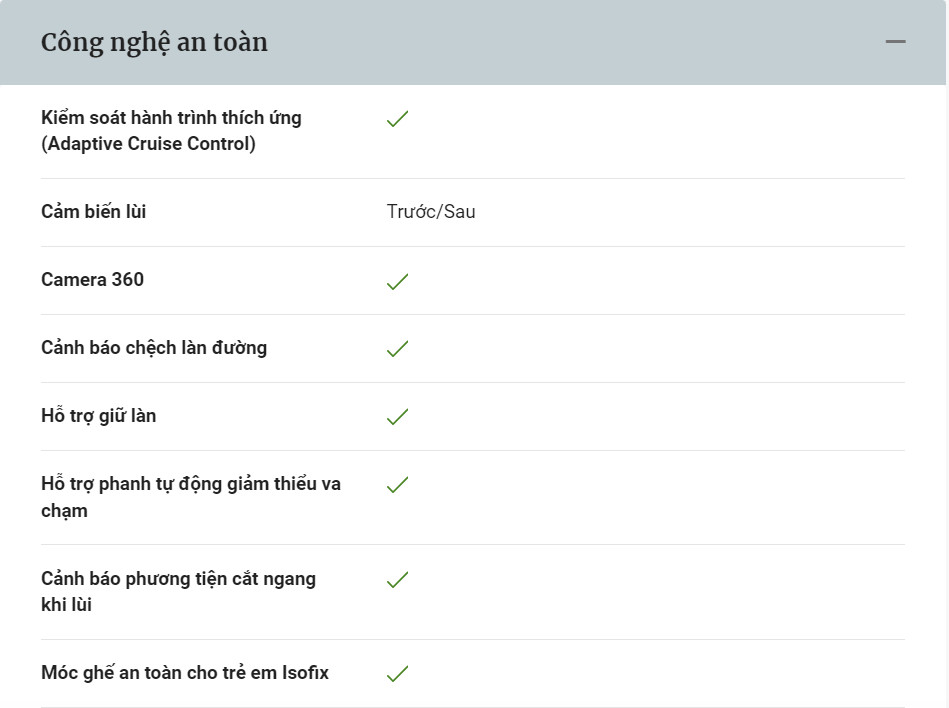Image resolution: width=949 pixels, height=708 pixels.
Task: Click checkmark for Cảnh báo phương tiện cắt ngang
Action: tap(398, 580)
